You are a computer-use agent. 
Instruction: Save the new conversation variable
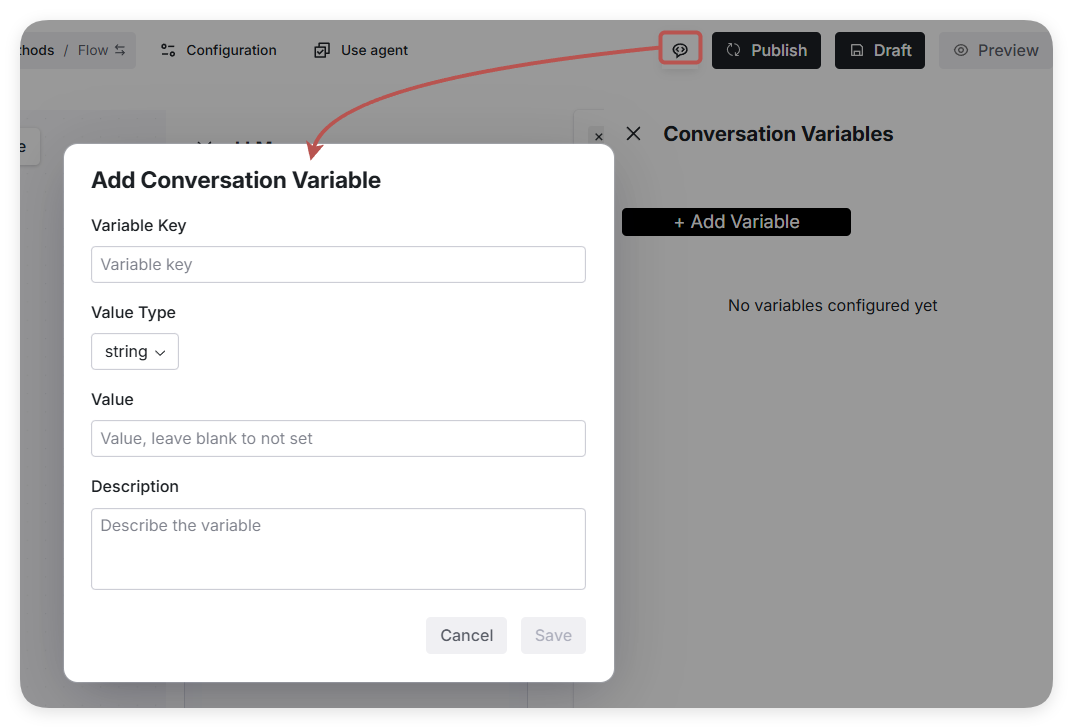[553, 636]
